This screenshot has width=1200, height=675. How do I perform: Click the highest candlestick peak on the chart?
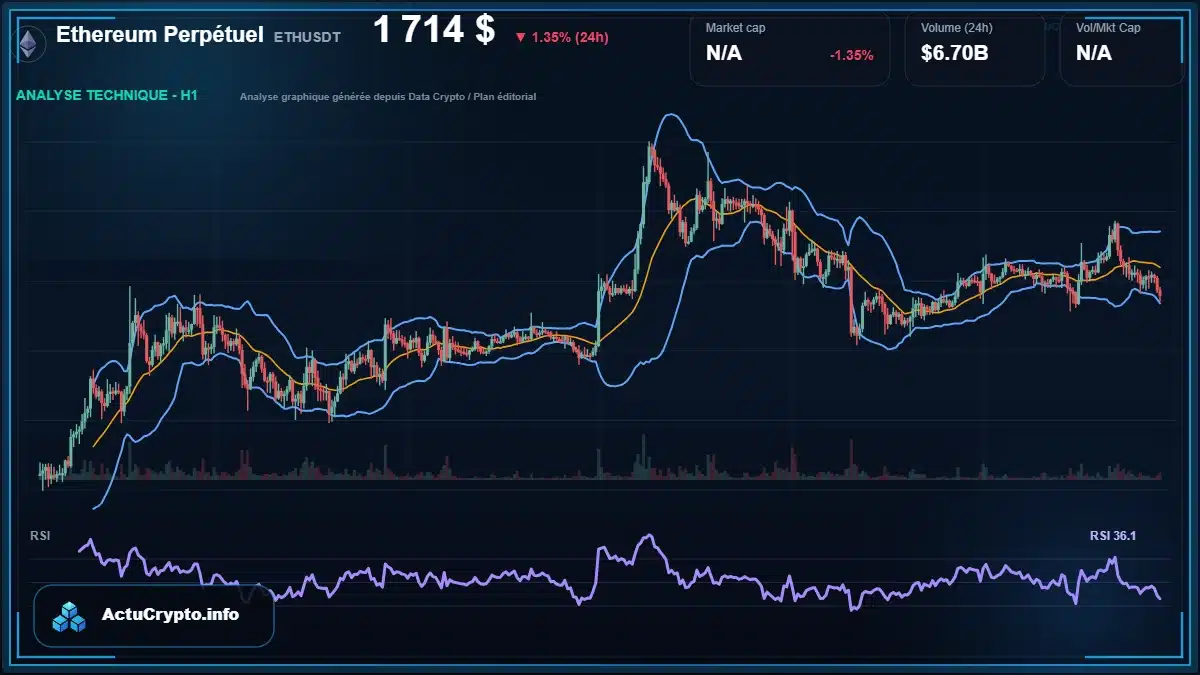650,146
